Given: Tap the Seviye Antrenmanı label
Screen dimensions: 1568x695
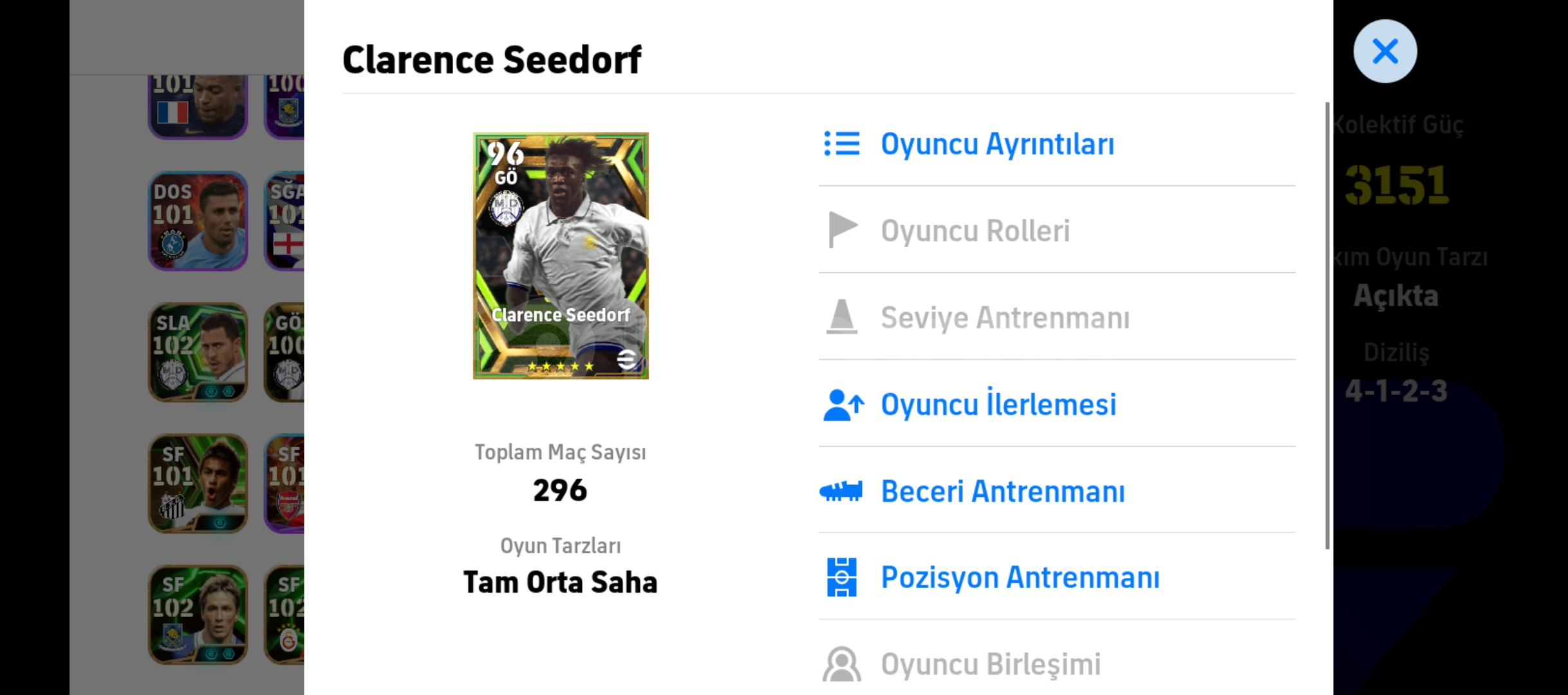Looking at the screenshot, I should 1005,318.
